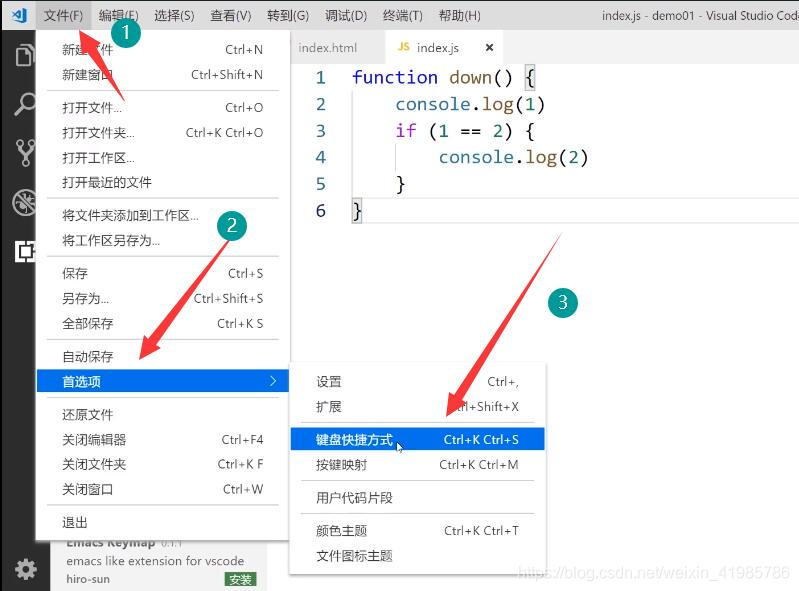Select 键盘快捷方式 in the submenu

click(417, 439)
